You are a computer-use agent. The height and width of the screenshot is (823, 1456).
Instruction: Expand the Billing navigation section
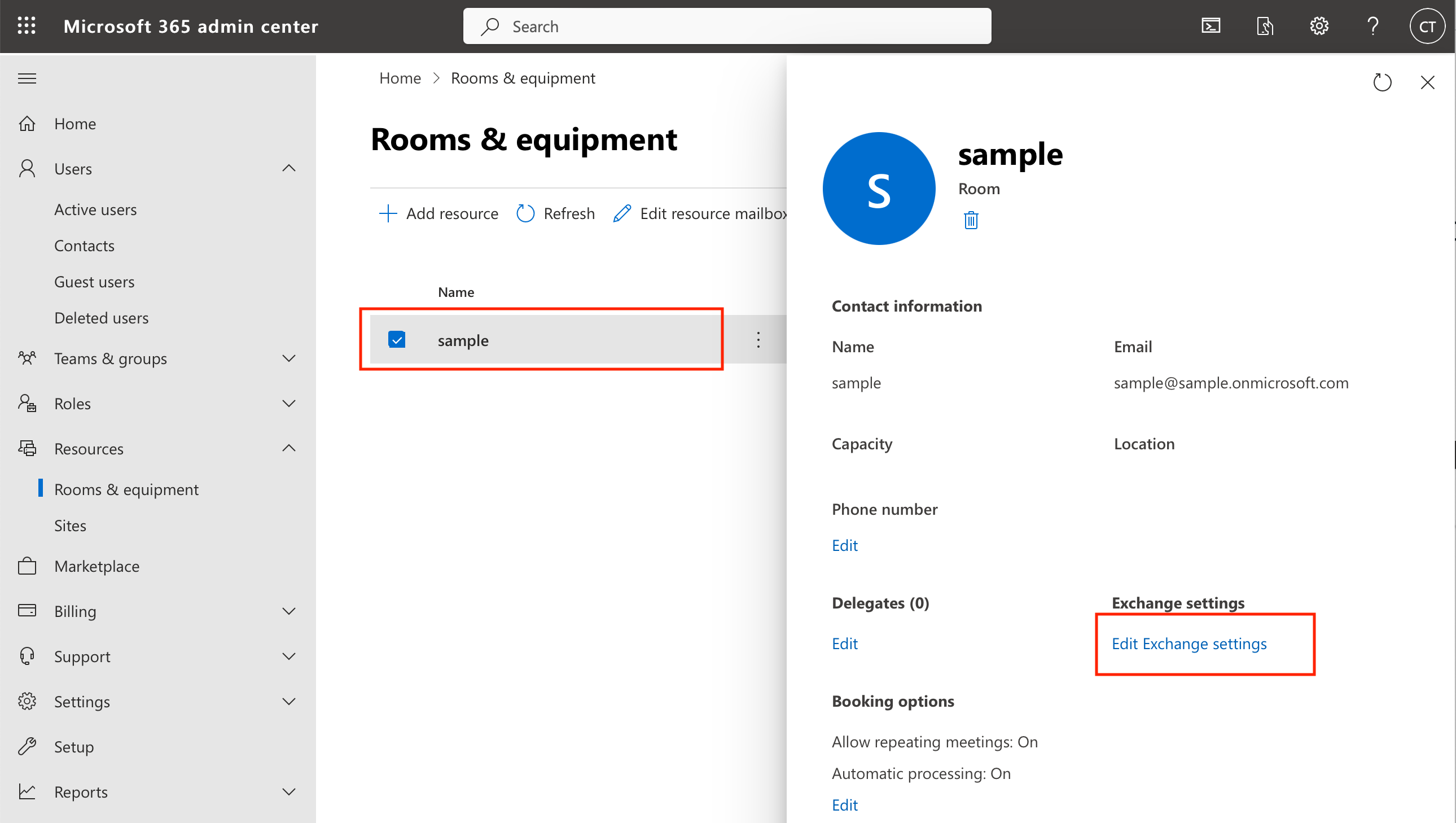tap(289, 611)
